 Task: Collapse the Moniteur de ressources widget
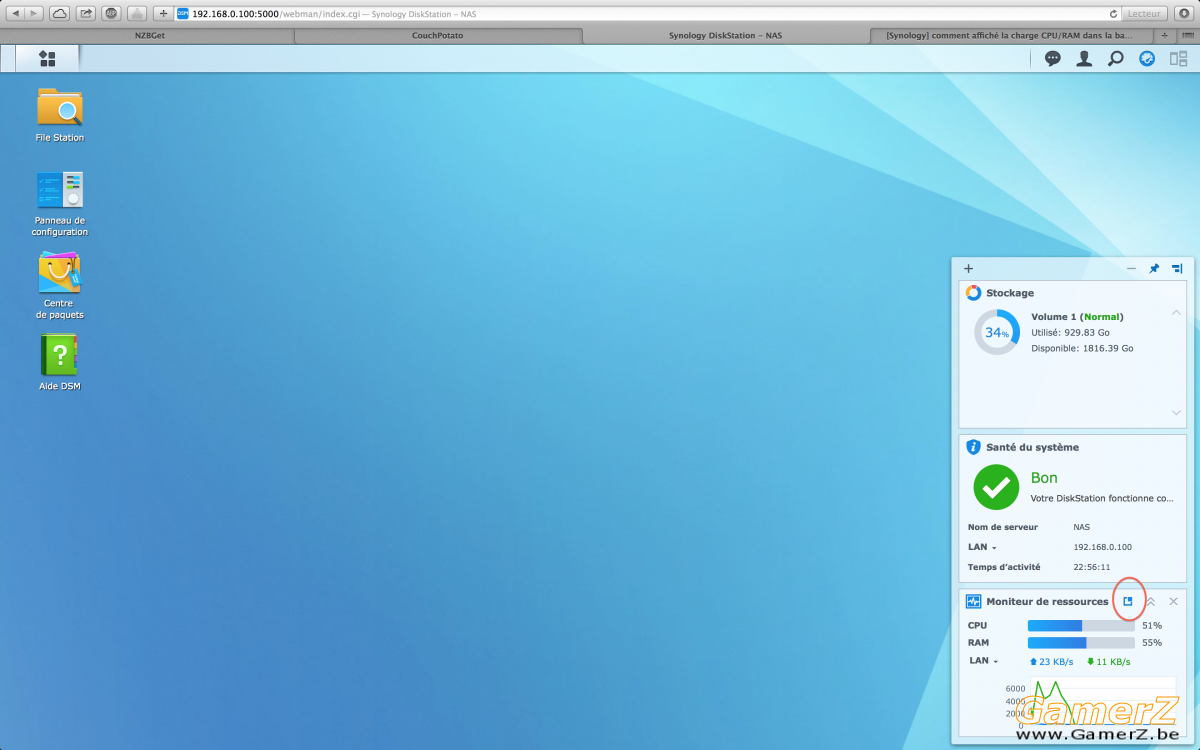(1150, 601)
